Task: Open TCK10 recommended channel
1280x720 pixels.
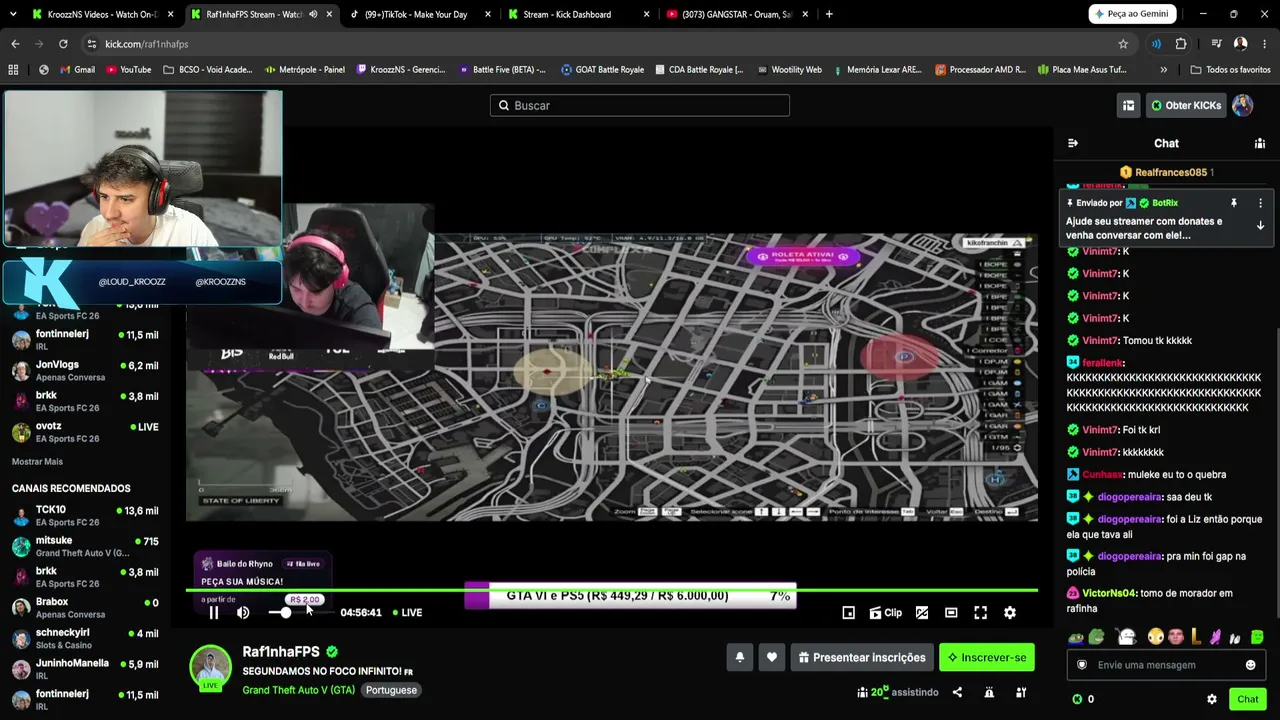Action: pos(85,515)
